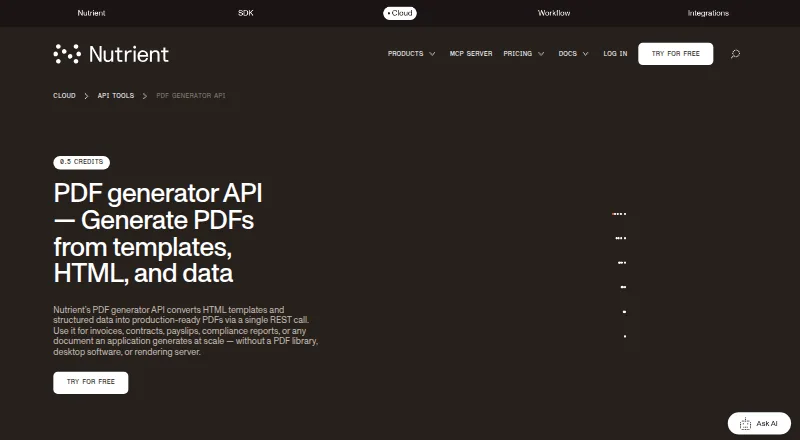This screenshot has height=440, width=800.
Task: Click the Ask AI robot icon
Action: [745, 424]
